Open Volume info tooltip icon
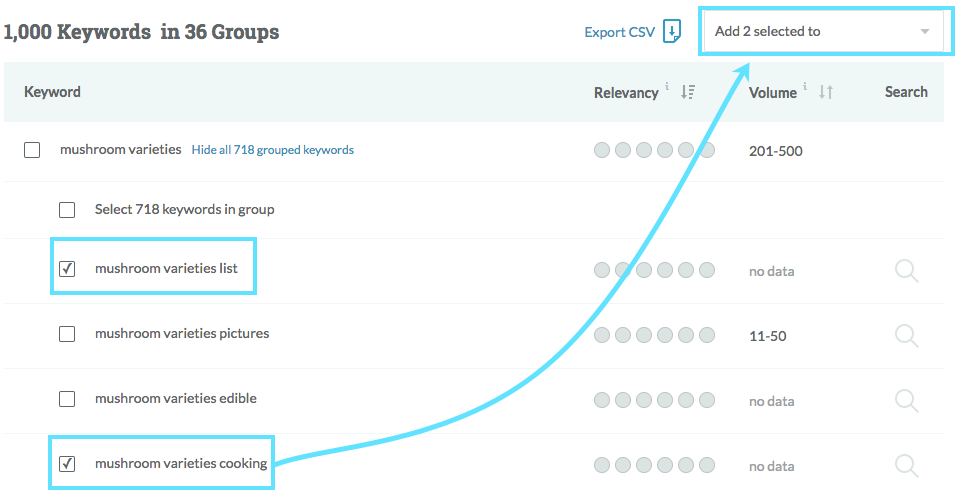 pyautogui.click(x=805, y=87)
